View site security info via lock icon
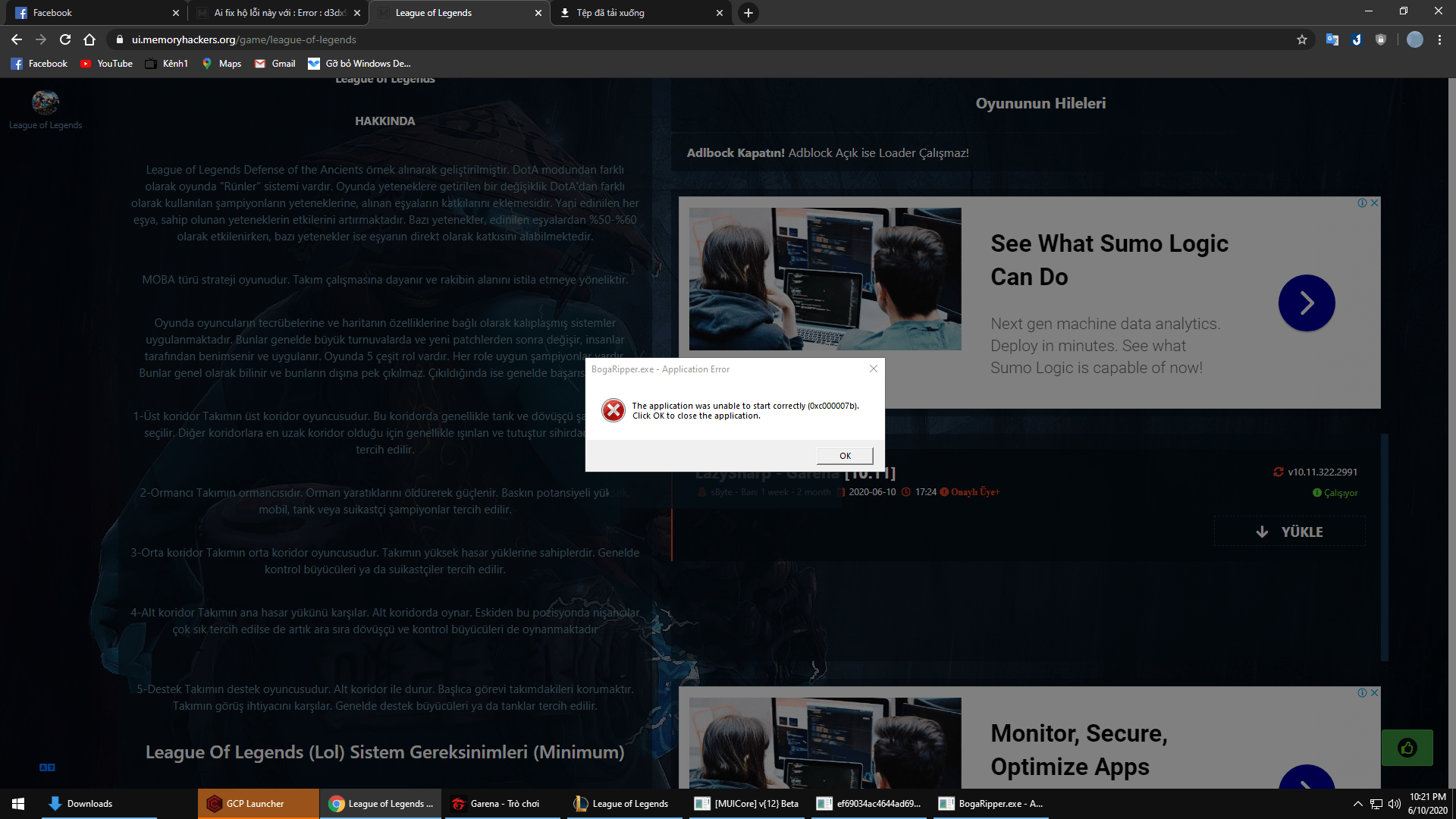Viewport: 1456px width, 819px height. pos(119,39)
